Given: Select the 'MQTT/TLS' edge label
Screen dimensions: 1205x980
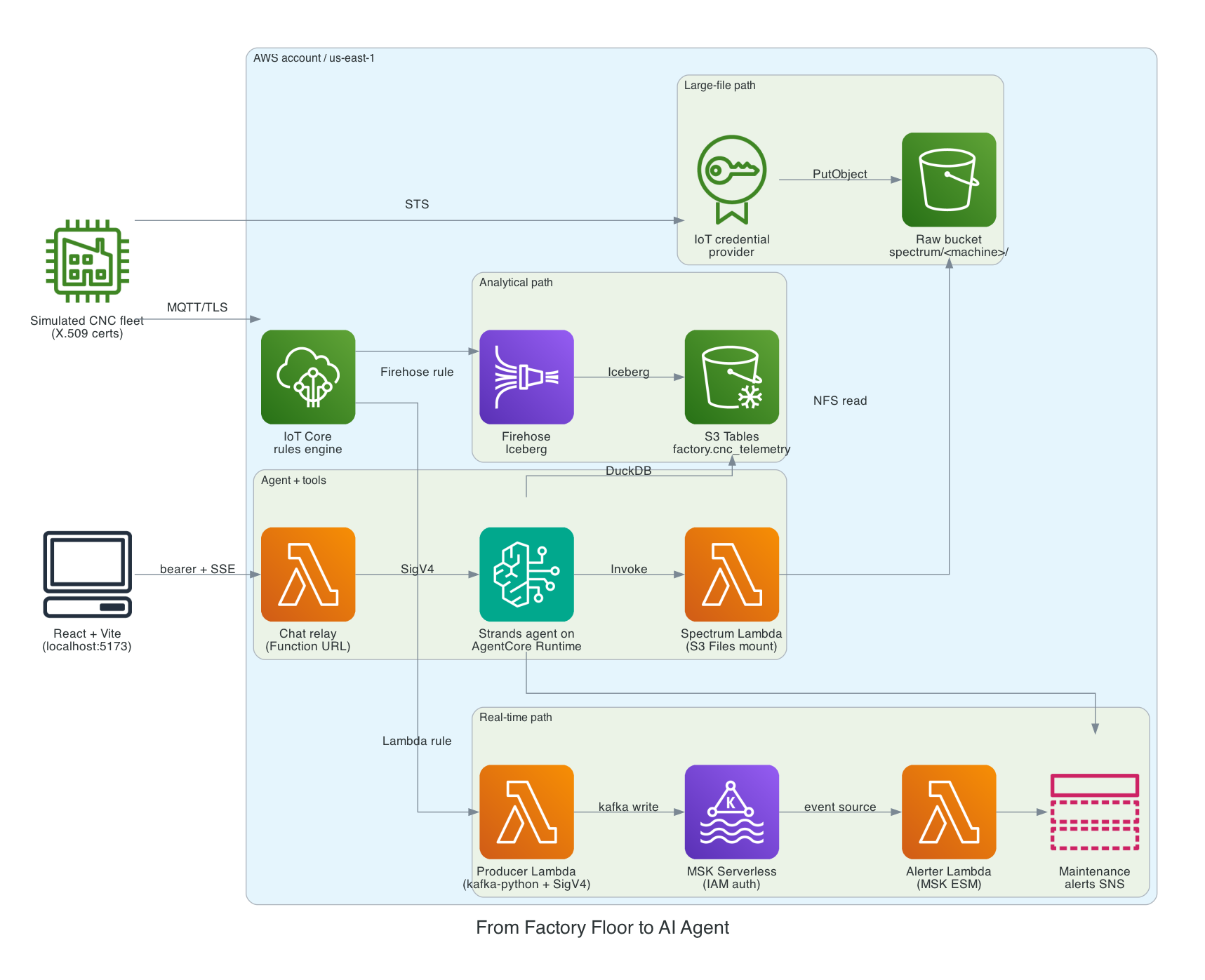Looking at the screenshot, I should pyautogui.click(x=197, y=307).
